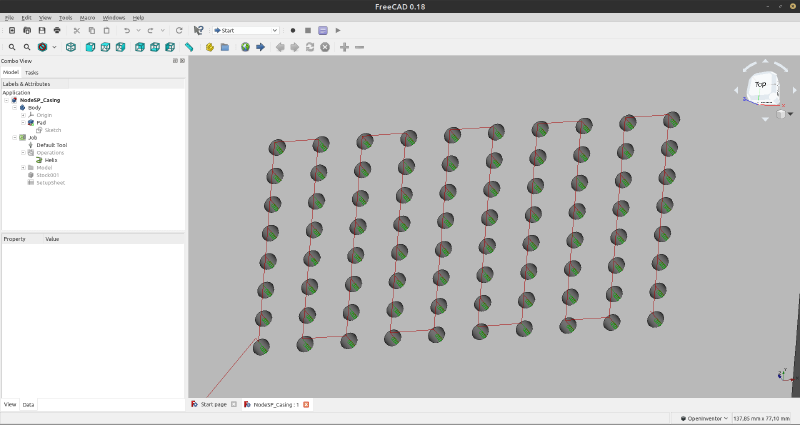Switch to the Tasks tab

click(32, 73)
